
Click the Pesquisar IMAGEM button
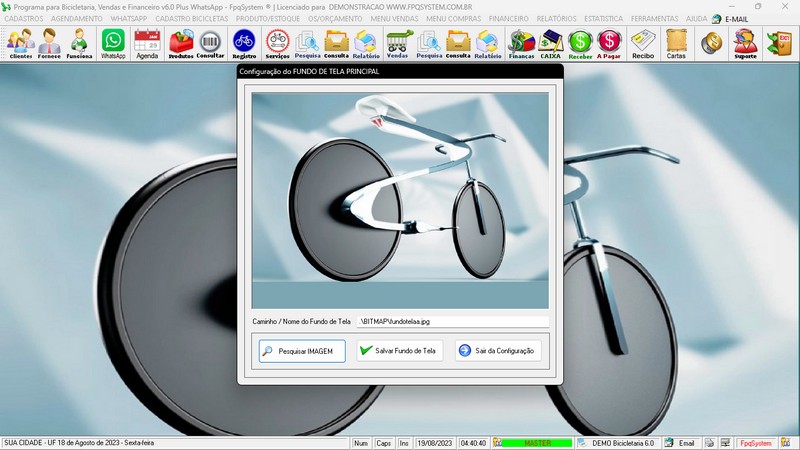click(302, 351)
